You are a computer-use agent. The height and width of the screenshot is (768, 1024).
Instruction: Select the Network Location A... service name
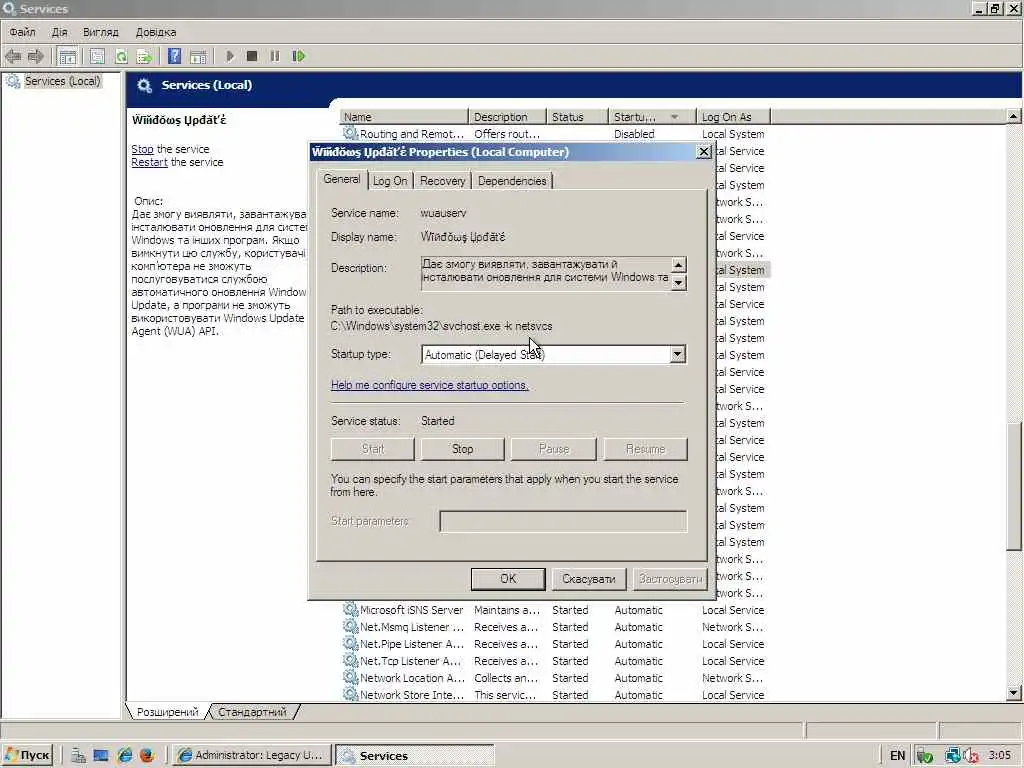[x=412, y=678]
